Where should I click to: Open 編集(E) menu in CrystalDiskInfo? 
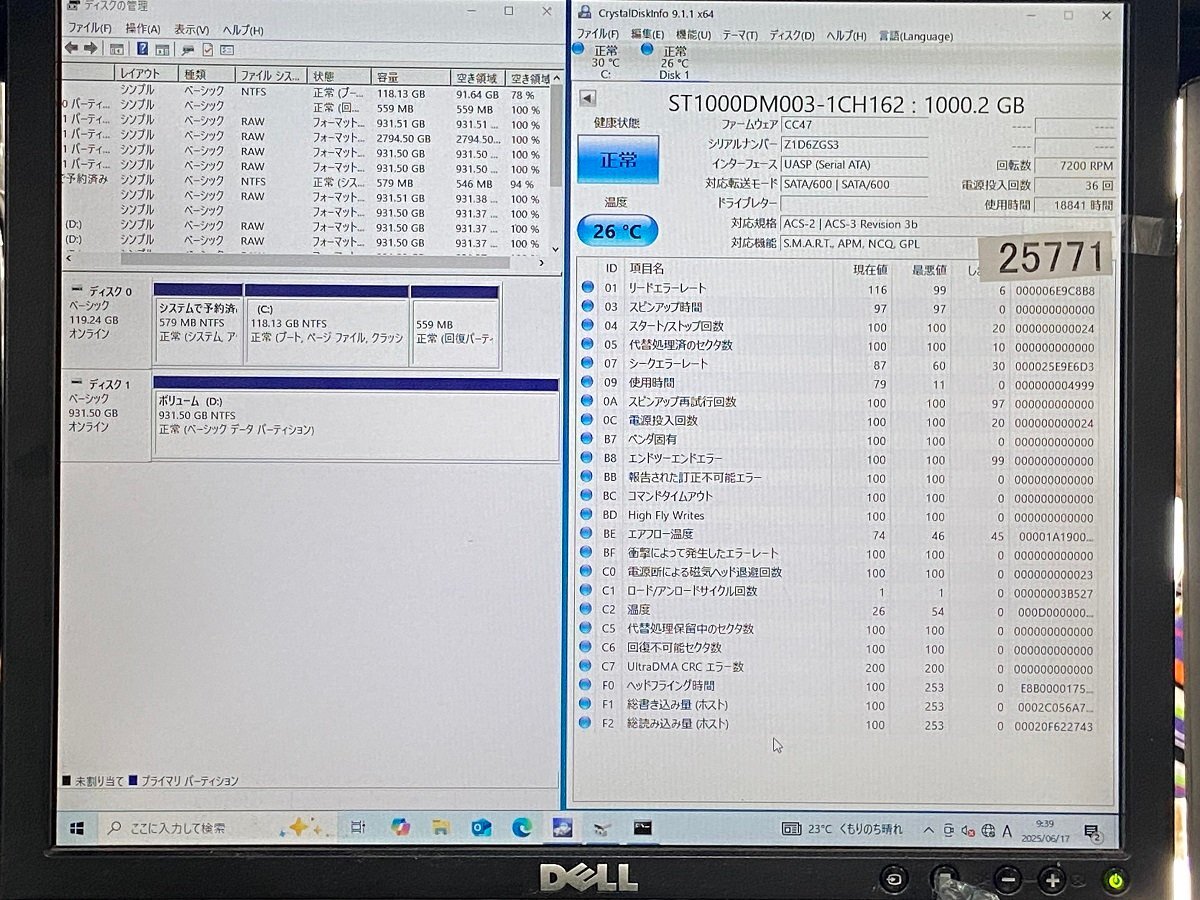[x=648, y=35]
